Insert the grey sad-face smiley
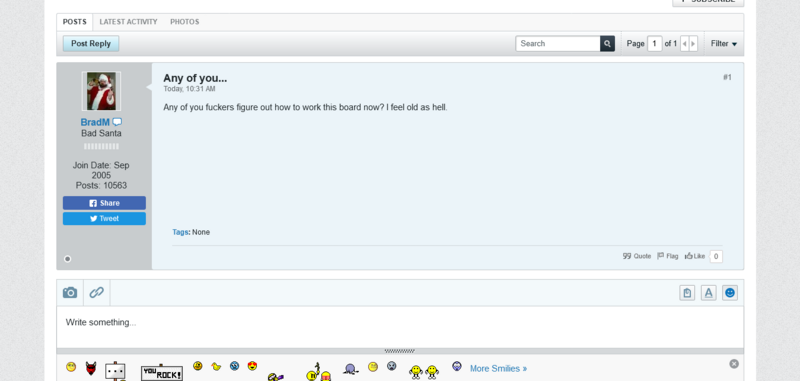 391,366
